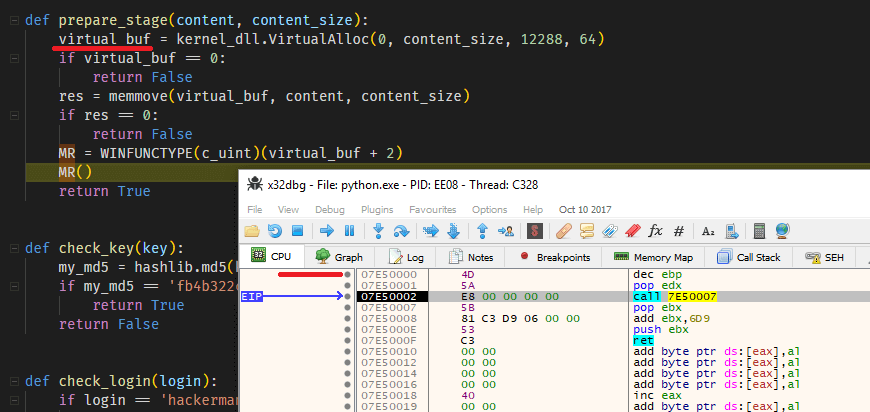Switch to the Memory Map tab
The height and width of the screenshot is (412, 870).
[653, 257]
